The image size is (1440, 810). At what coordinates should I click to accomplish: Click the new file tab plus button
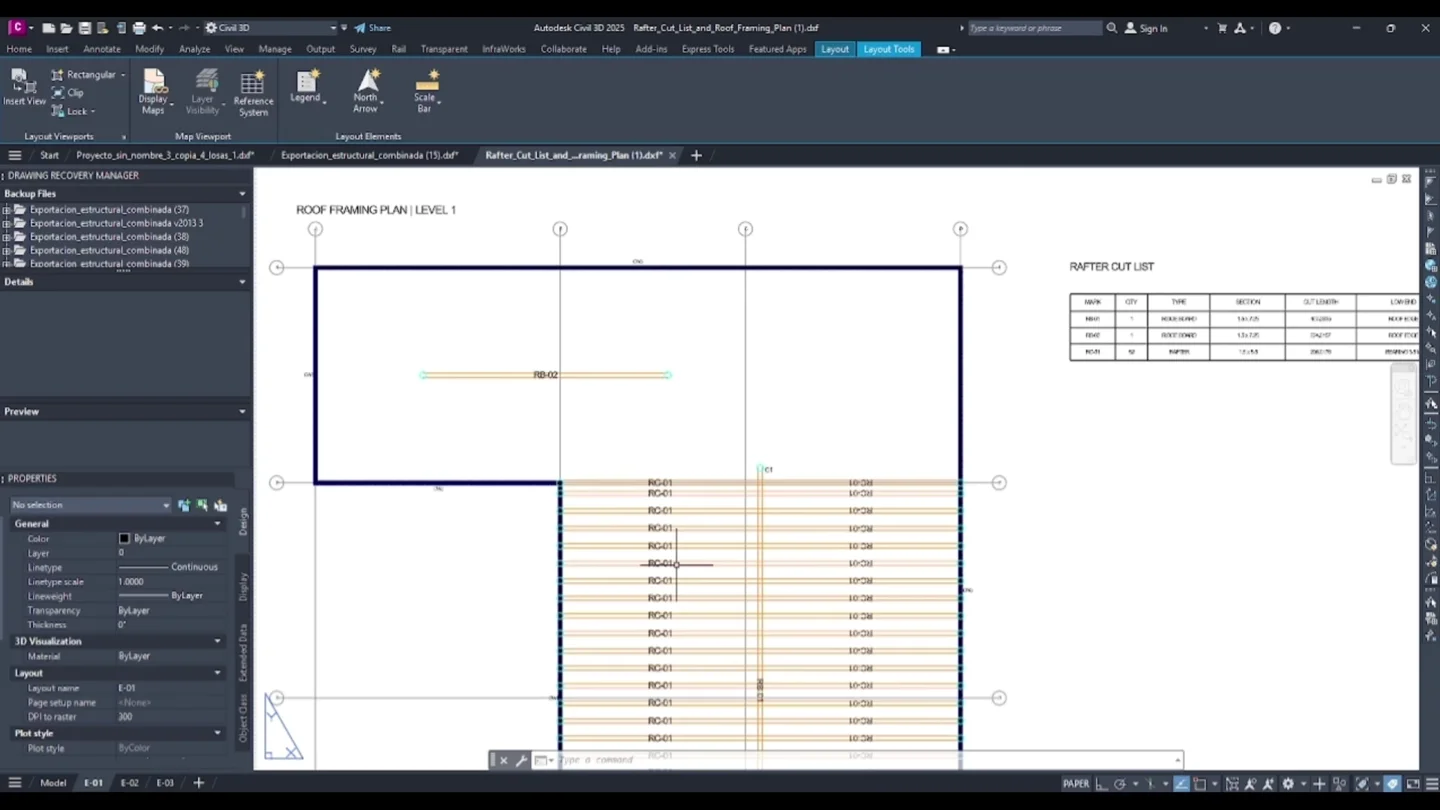696,155
